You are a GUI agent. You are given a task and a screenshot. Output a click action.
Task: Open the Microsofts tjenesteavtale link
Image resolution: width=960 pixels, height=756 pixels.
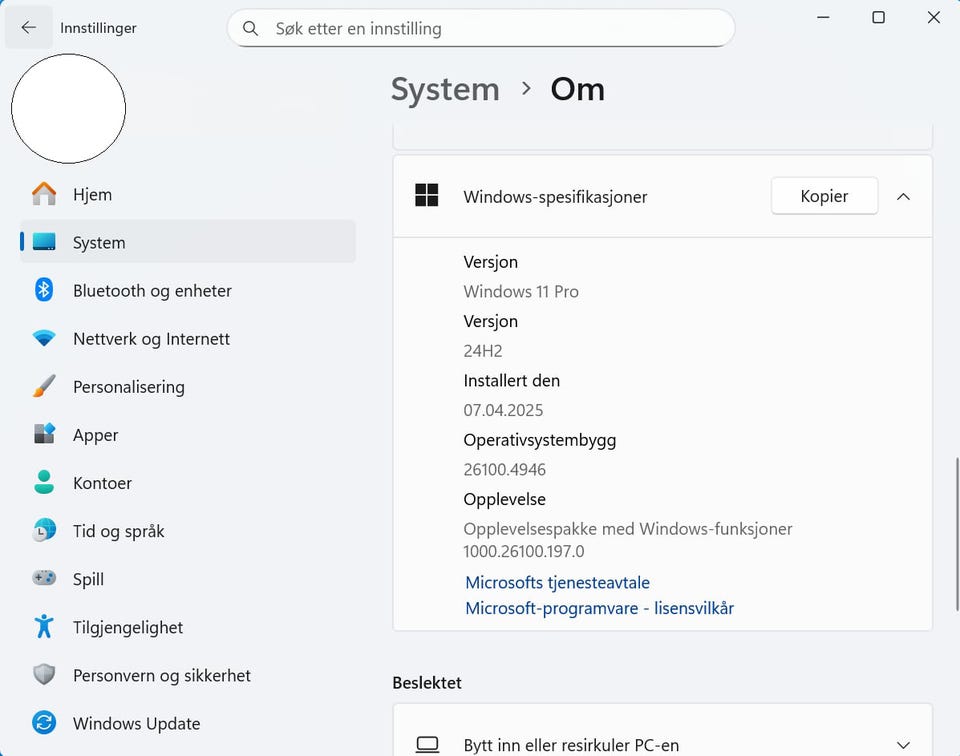557,582
